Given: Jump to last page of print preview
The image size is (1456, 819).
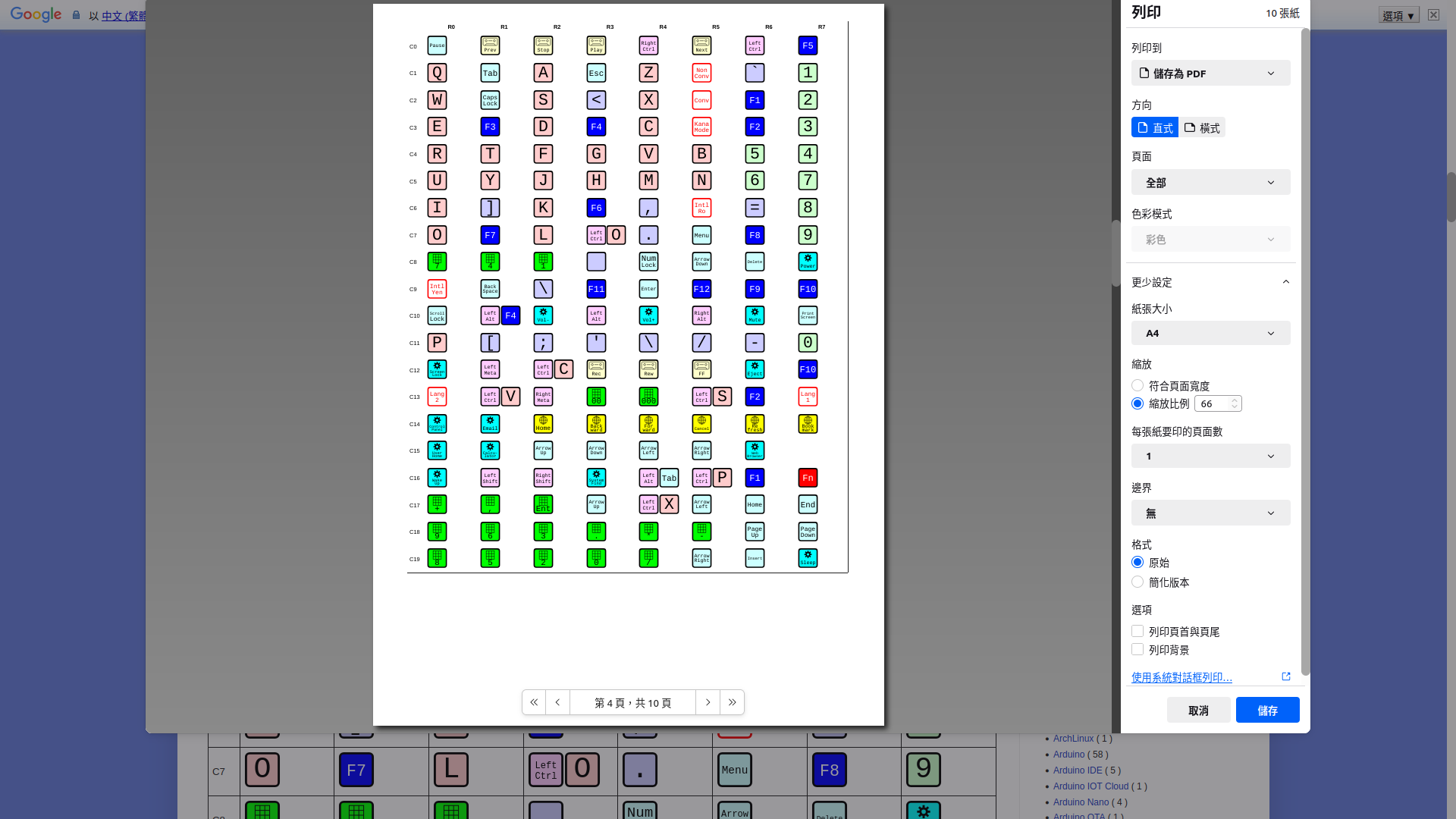Looking at the screenshot, I should (x=732, y=702).
